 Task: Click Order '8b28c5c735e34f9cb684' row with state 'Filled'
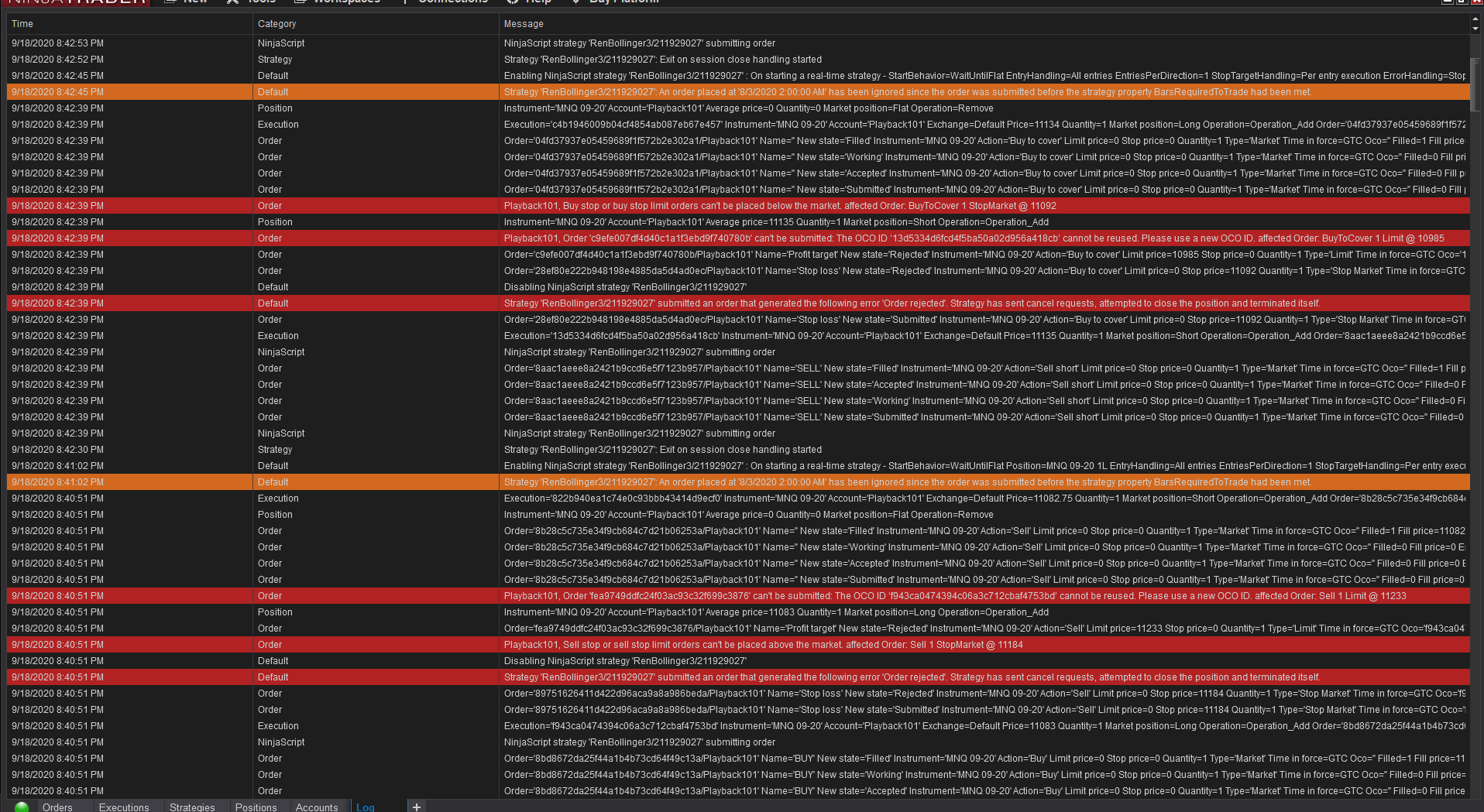[x=738, y=531]
